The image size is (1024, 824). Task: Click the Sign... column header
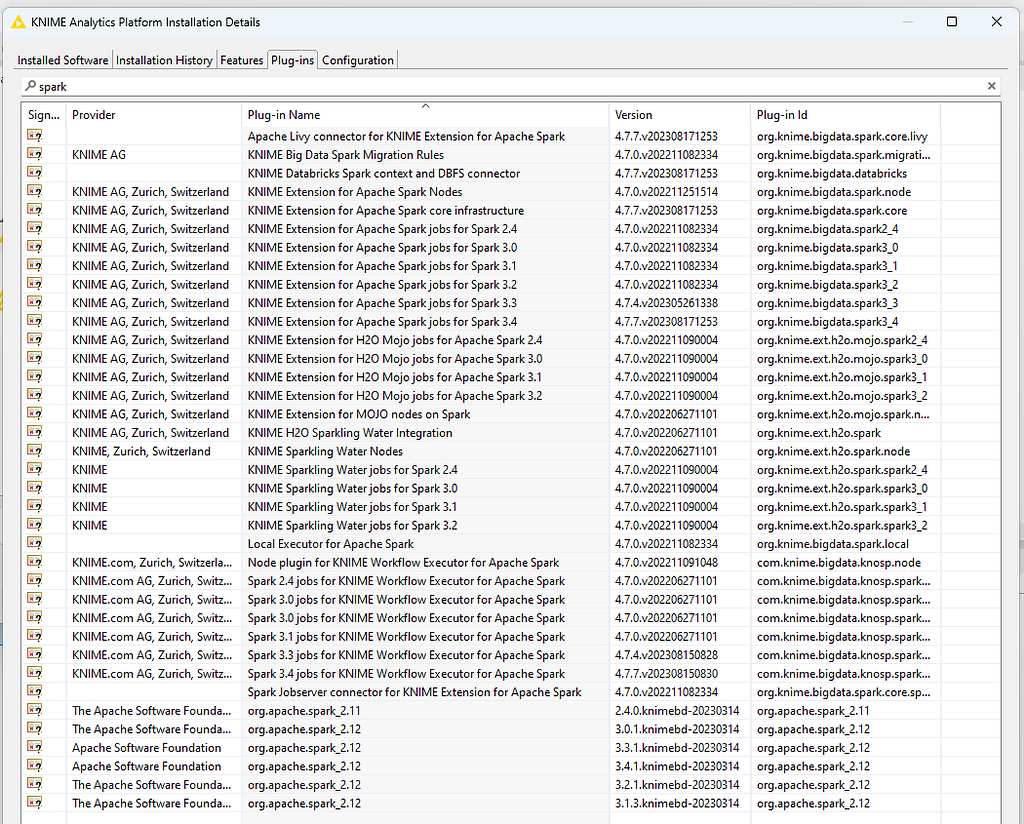coord(43,114)
